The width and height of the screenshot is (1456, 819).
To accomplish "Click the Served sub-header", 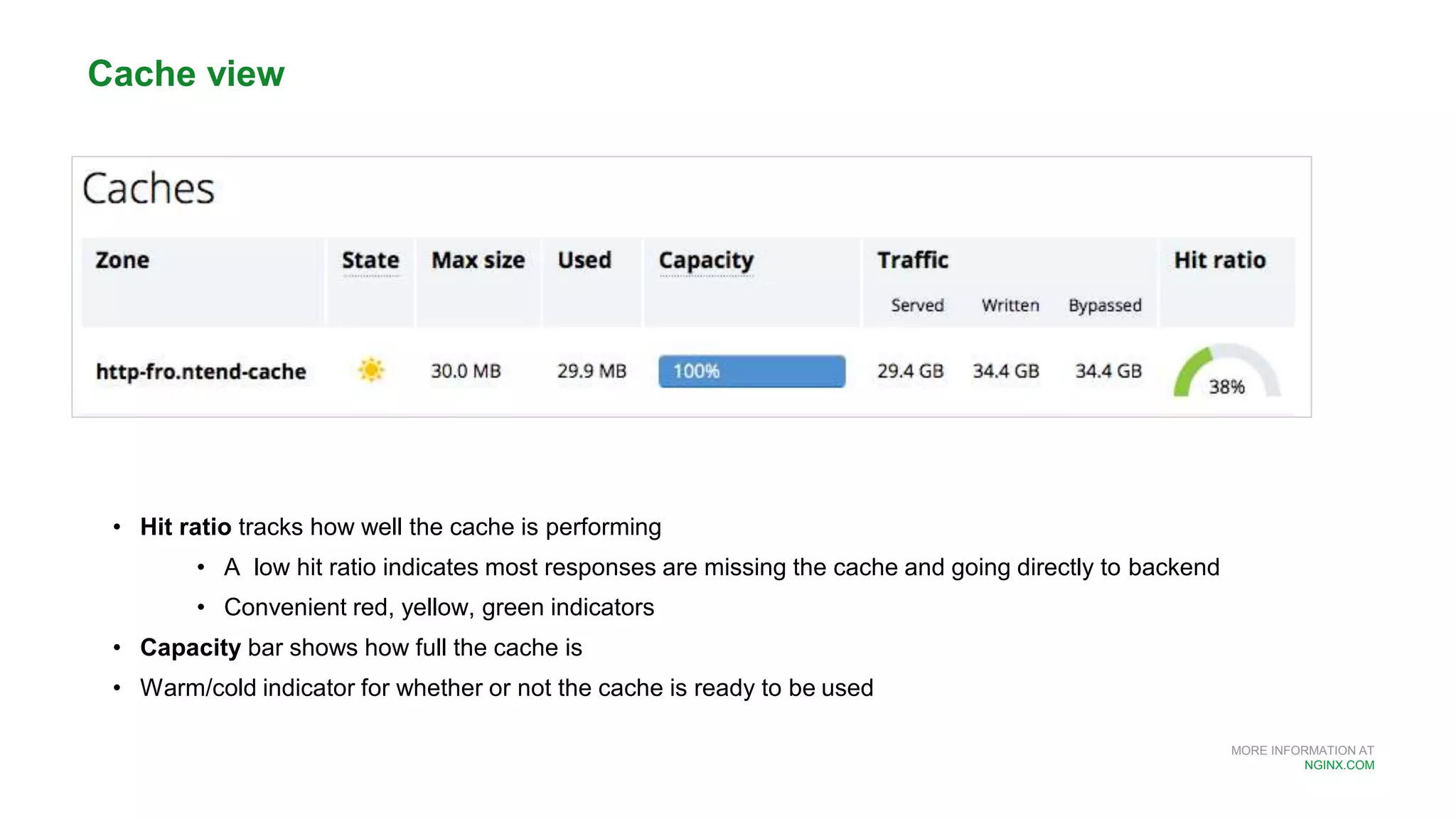I will click(x=917, y=306).
